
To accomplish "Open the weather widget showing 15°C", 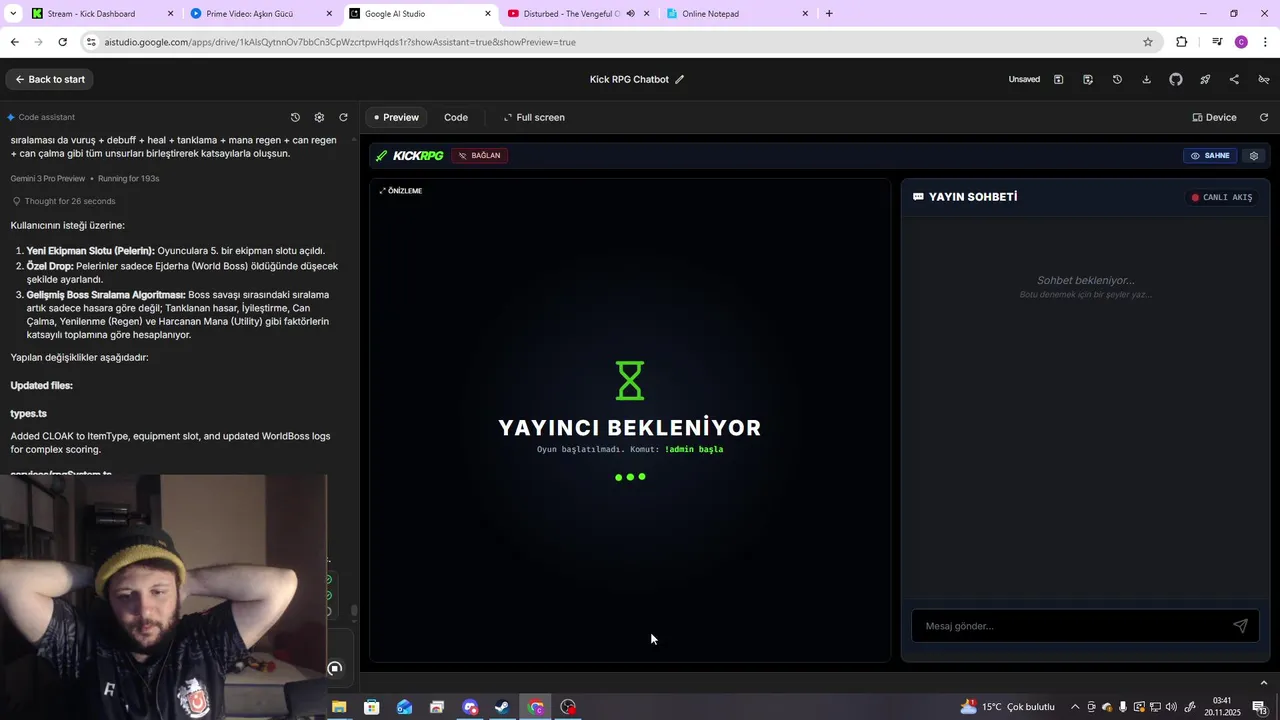I will pos(1007,707).
